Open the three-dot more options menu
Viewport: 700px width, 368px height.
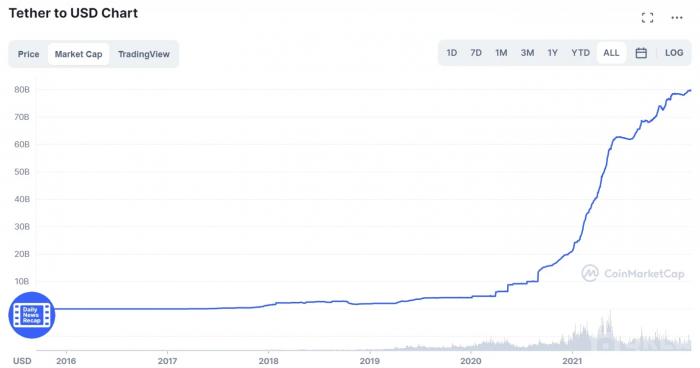point(677,18)
